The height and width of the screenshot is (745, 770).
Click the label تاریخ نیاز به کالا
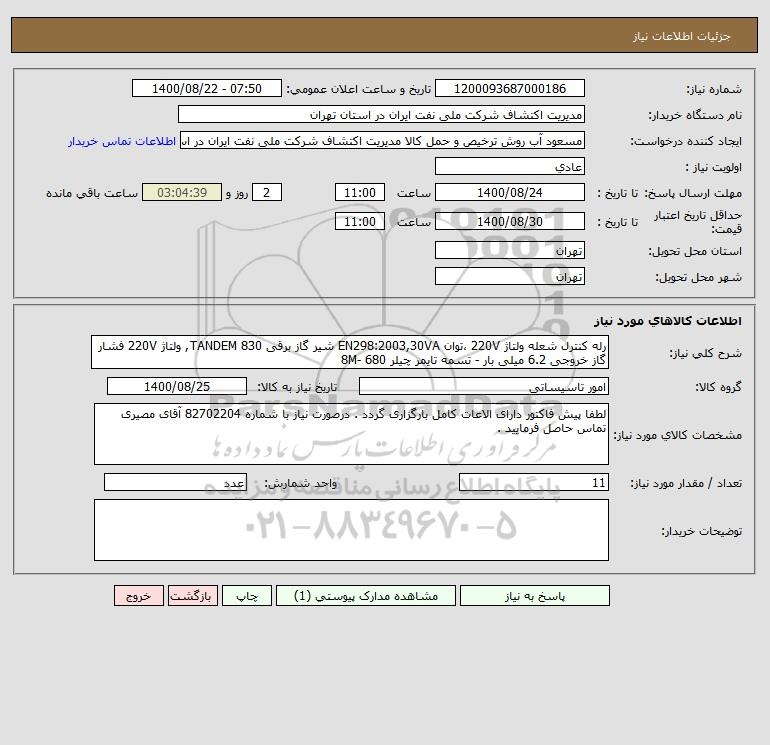297,387
